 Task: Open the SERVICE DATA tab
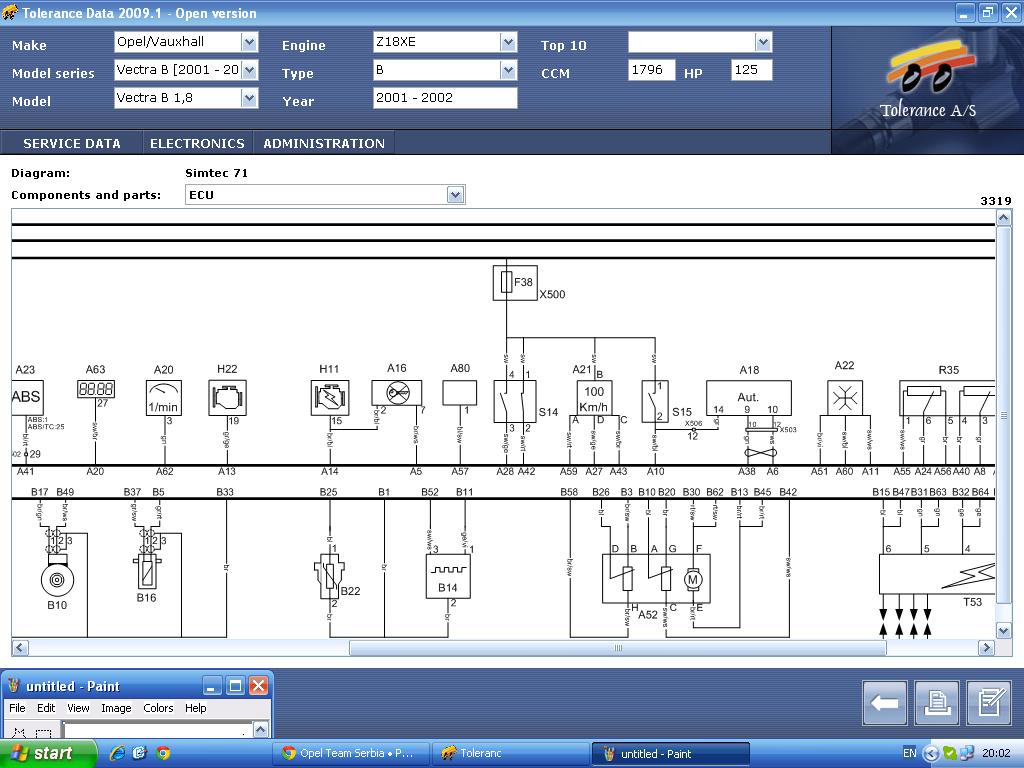[72, 143]
